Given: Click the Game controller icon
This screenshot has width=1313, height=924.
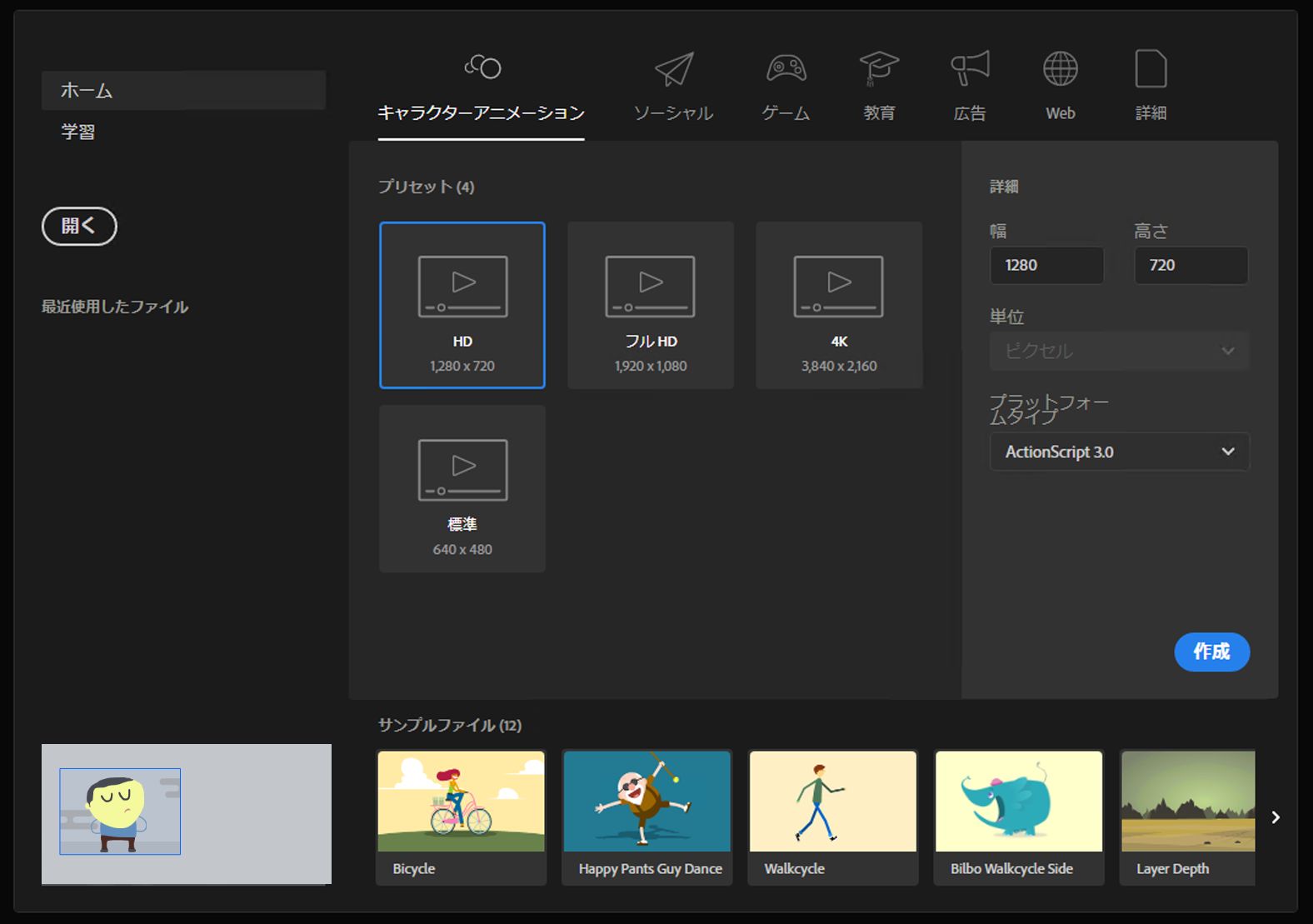Looking at the screenshot, I should (x=786, y=68).
